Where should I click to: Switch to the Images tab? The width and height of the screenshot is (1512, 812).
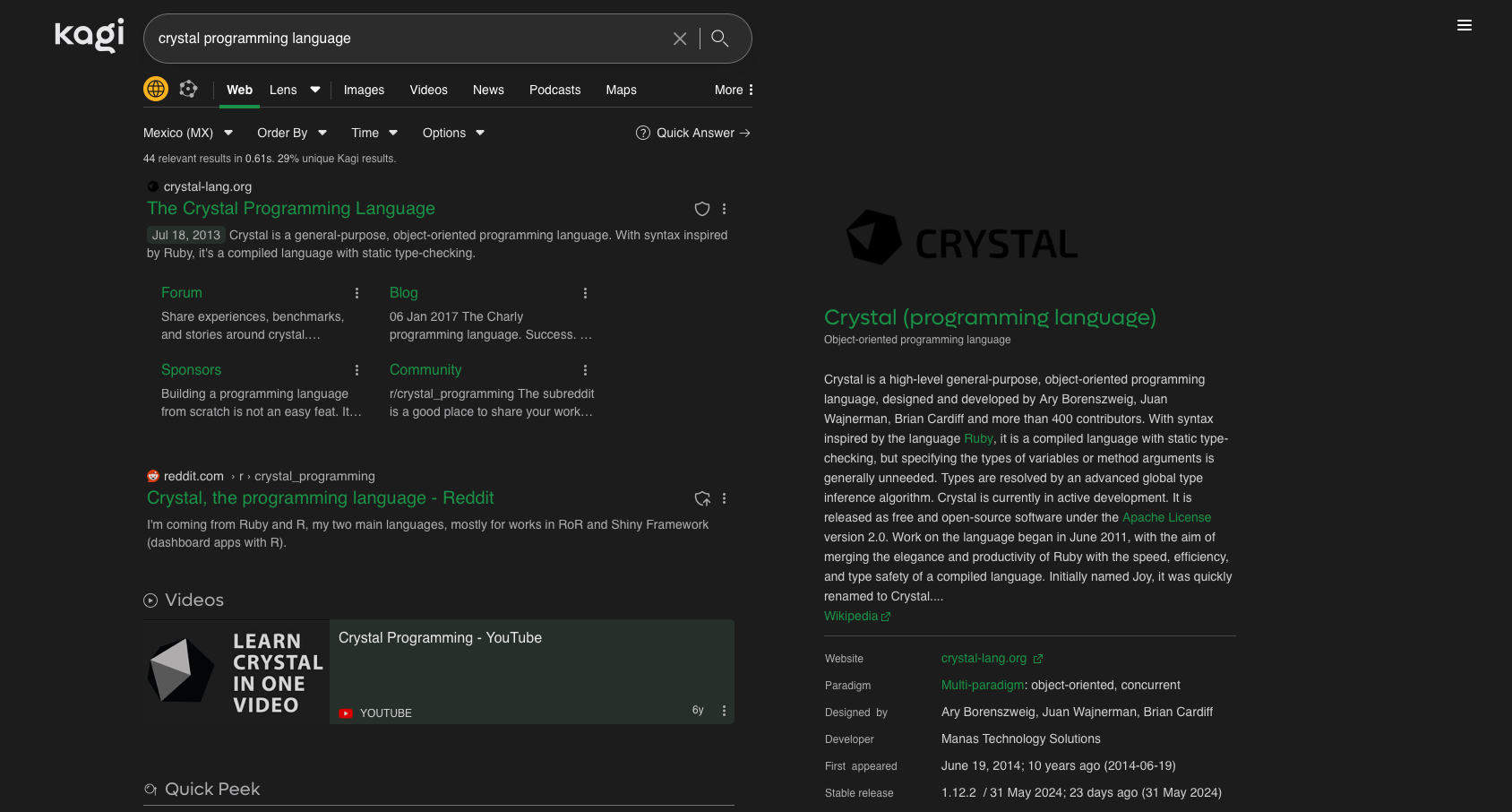pos(364,90)
